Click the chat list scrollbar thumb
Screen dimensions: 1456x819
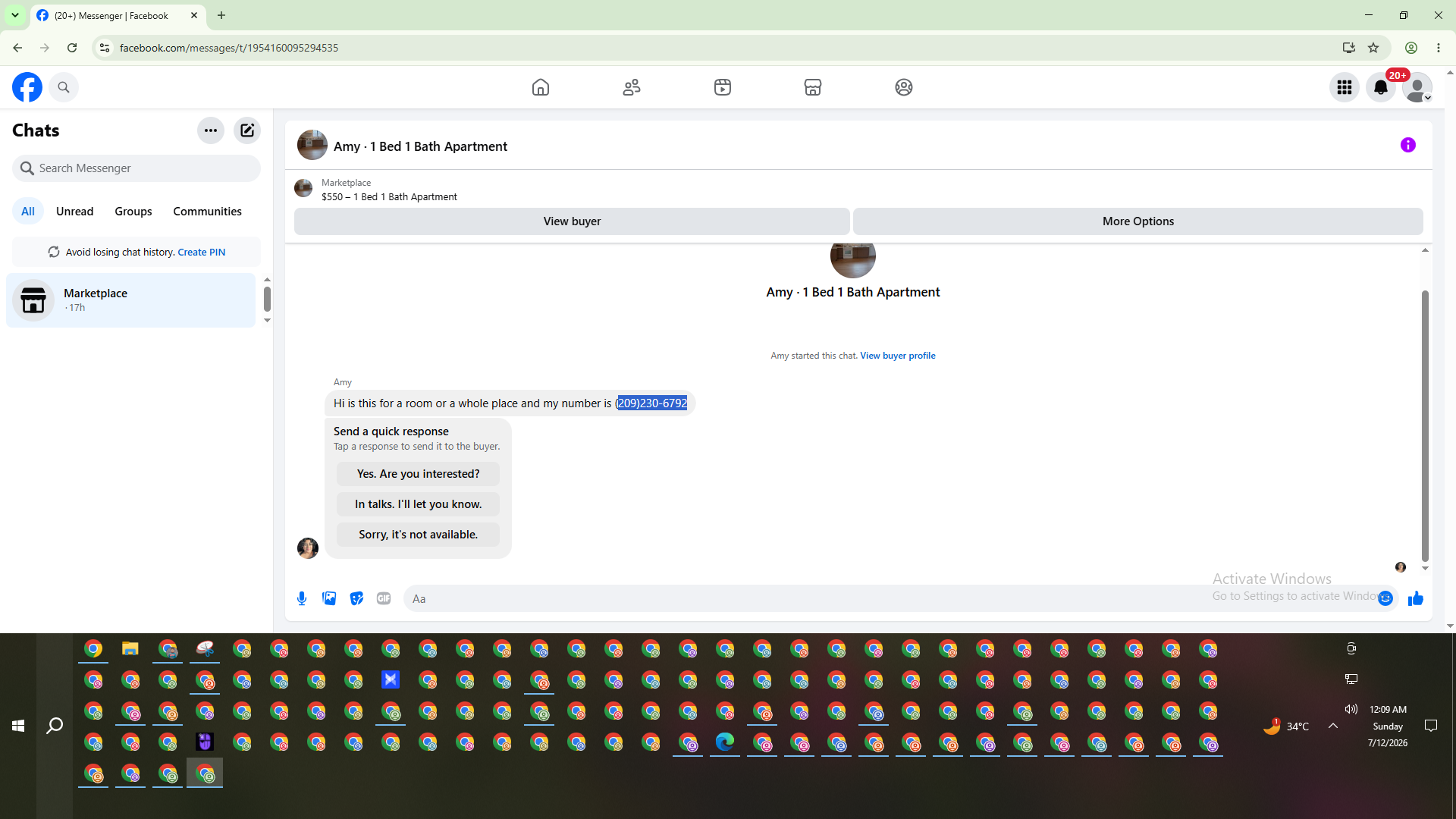pyautogui.click(x=267, y=299)
